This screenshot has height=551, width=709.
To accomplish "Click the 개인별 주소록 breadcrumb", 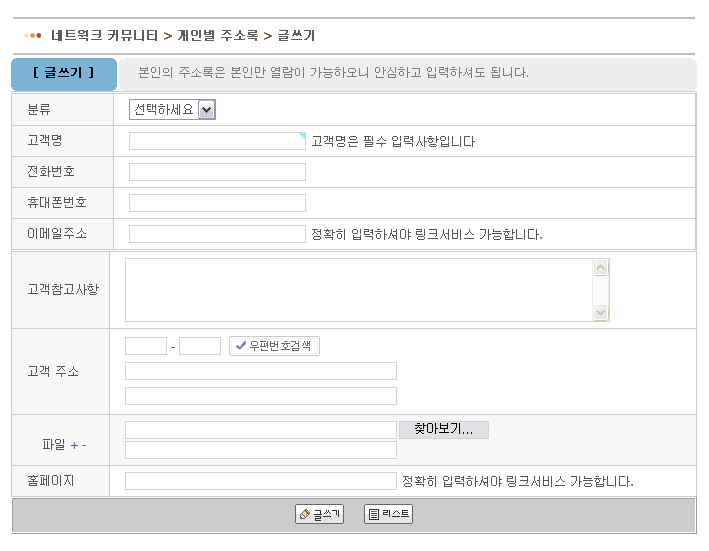I will (217, 35).
